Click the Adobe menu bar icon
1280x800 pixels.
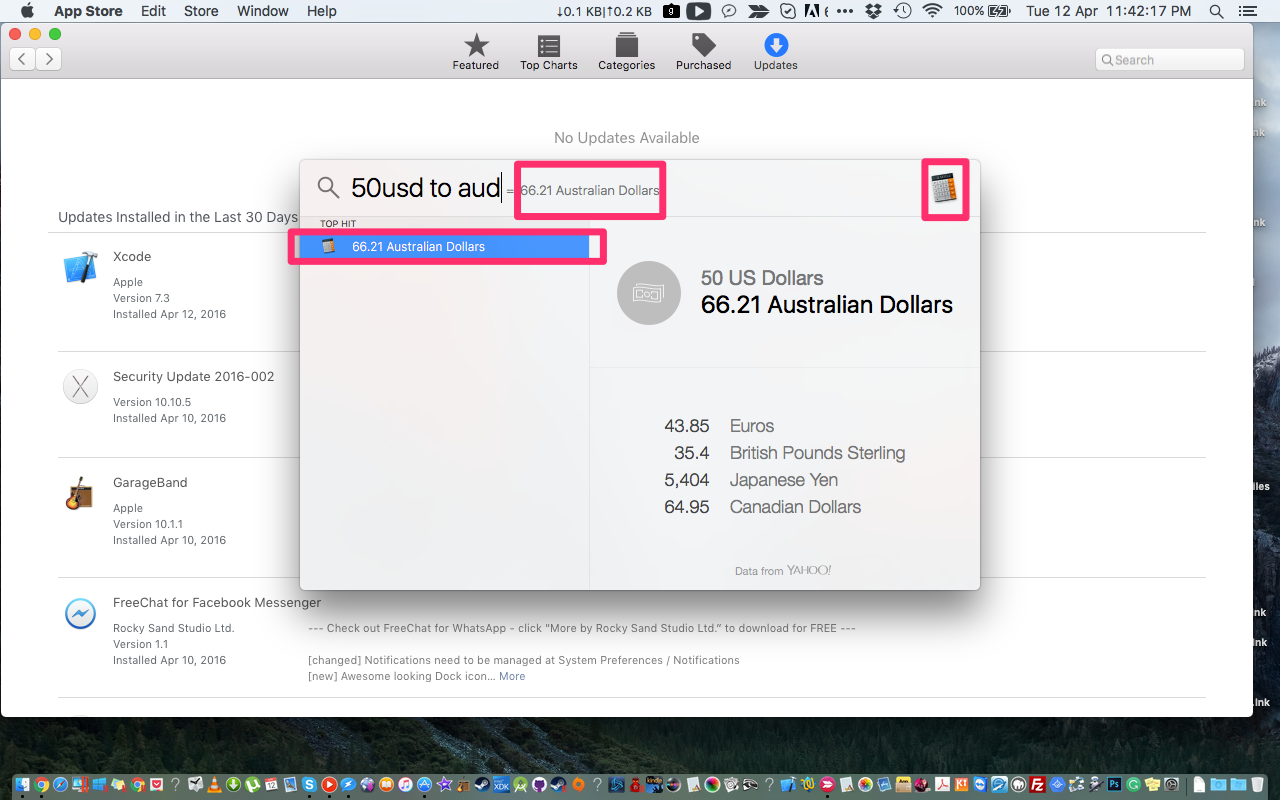click(812, 11)
